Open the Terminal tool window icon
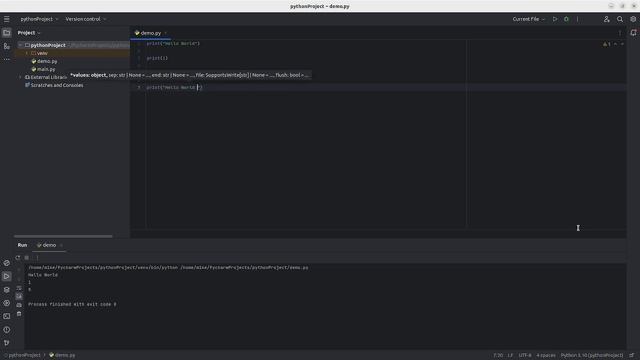640x360 pixels. (x=7, y=316)
